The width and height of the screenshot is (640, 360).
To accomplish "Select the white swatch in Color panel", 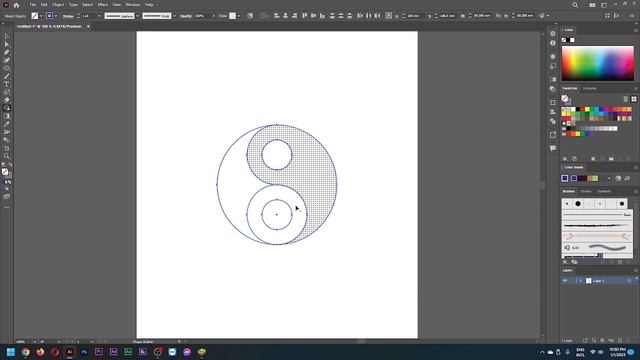I will pyautogui.click(x=572, y=40).
